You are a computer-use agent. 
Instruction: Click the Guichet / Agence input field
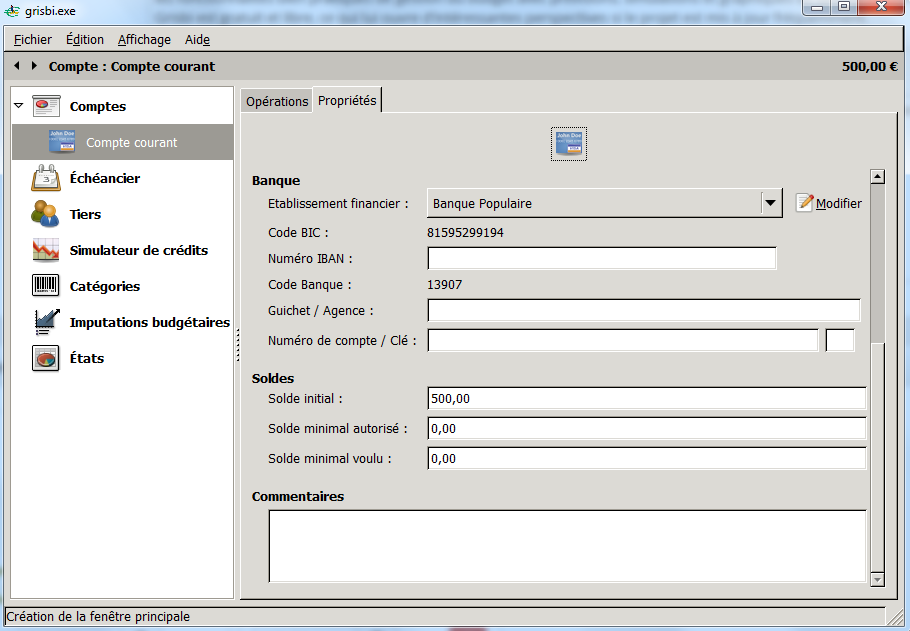644,311
